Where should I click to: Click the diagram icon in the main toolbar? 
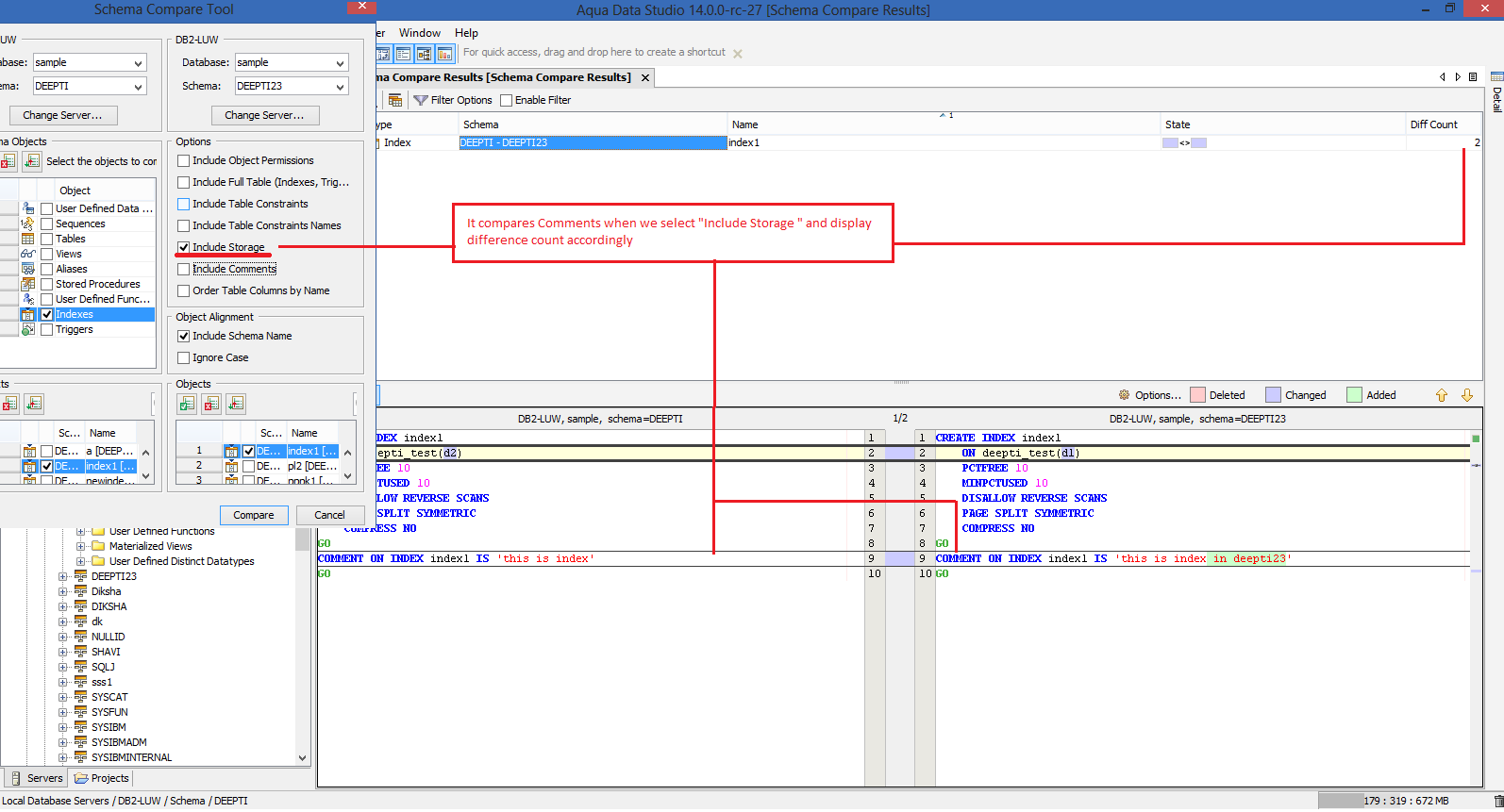pyautogui.click(x=424, y=54)
